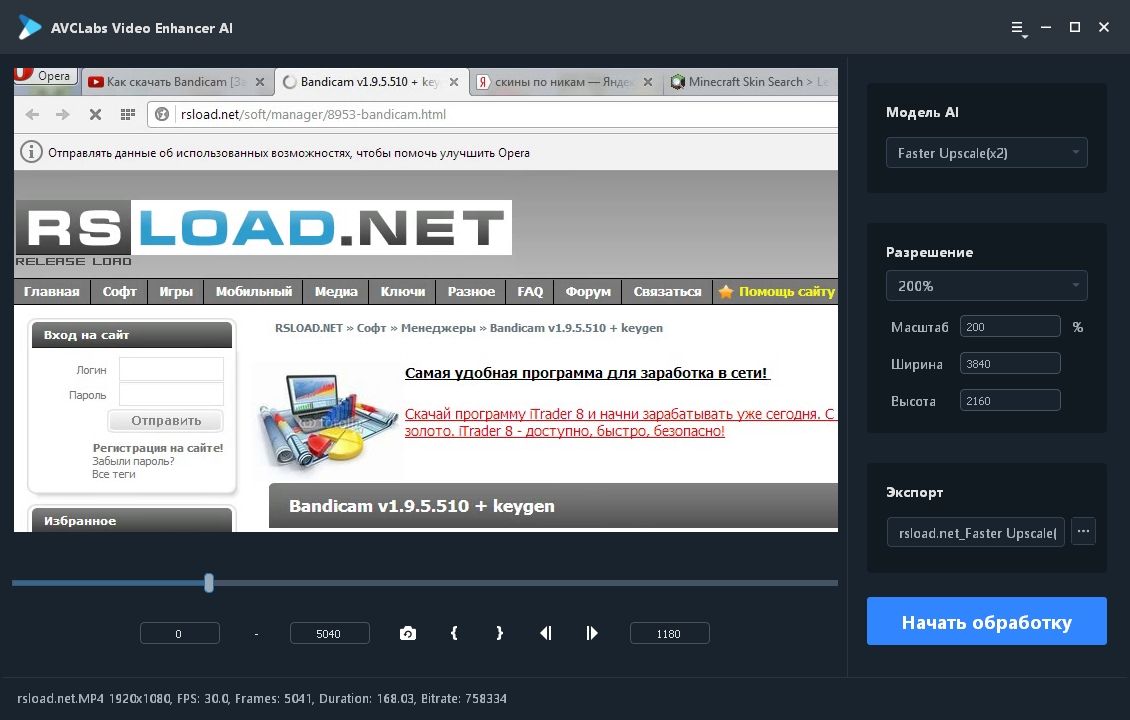Screen dimensions: 1130x720
Task: Take a snapshot with the camera icon
Action: [x=408, y=634]
